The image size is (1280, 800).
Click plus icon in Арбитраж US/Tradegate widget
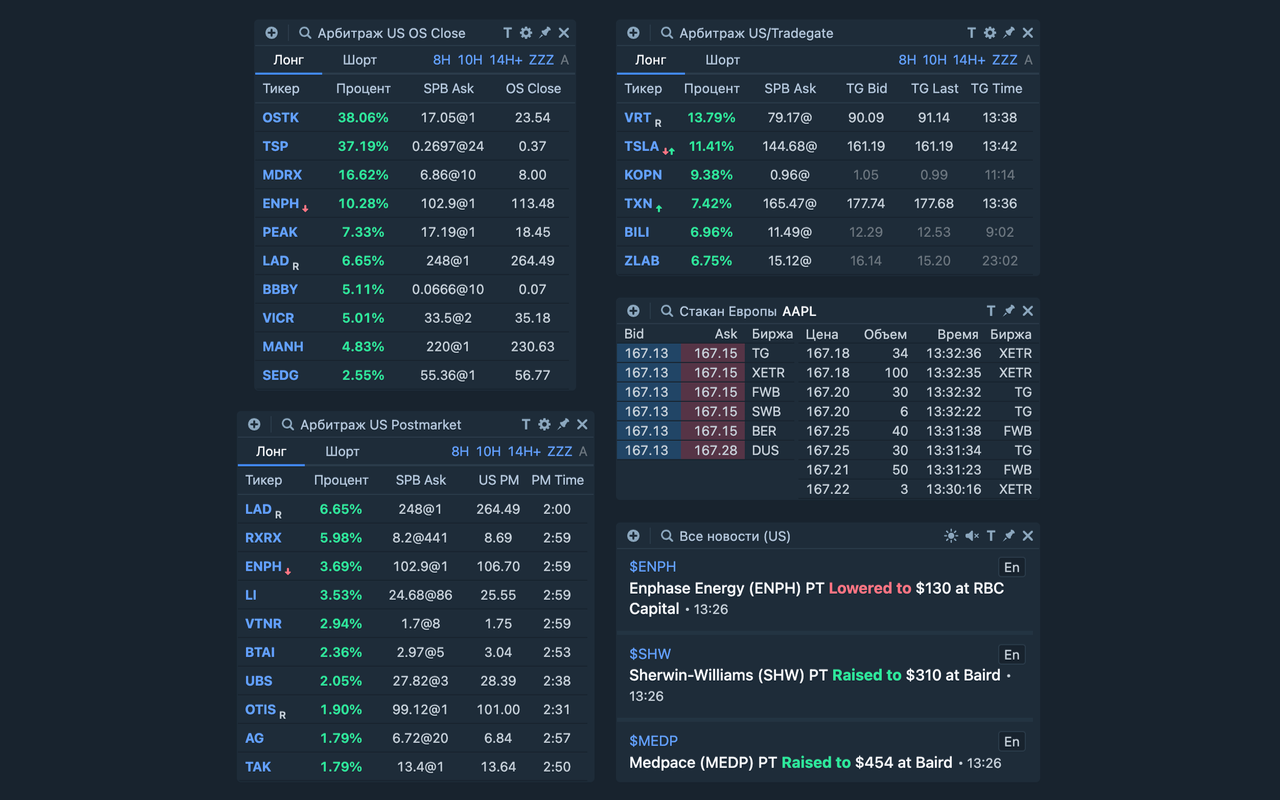pos(633,33)
